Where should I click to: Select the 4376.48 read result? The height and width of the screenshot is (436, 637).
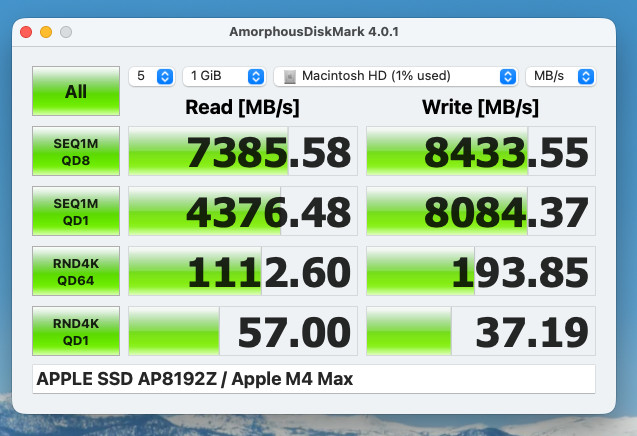243,211
